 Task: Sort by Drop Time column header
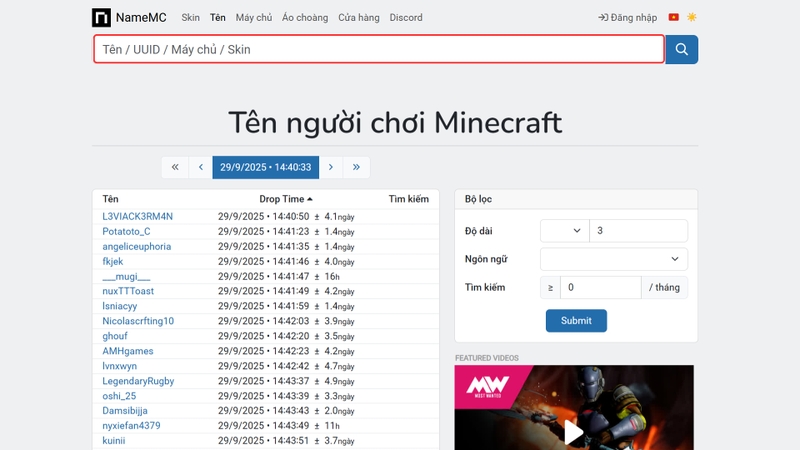286,199
